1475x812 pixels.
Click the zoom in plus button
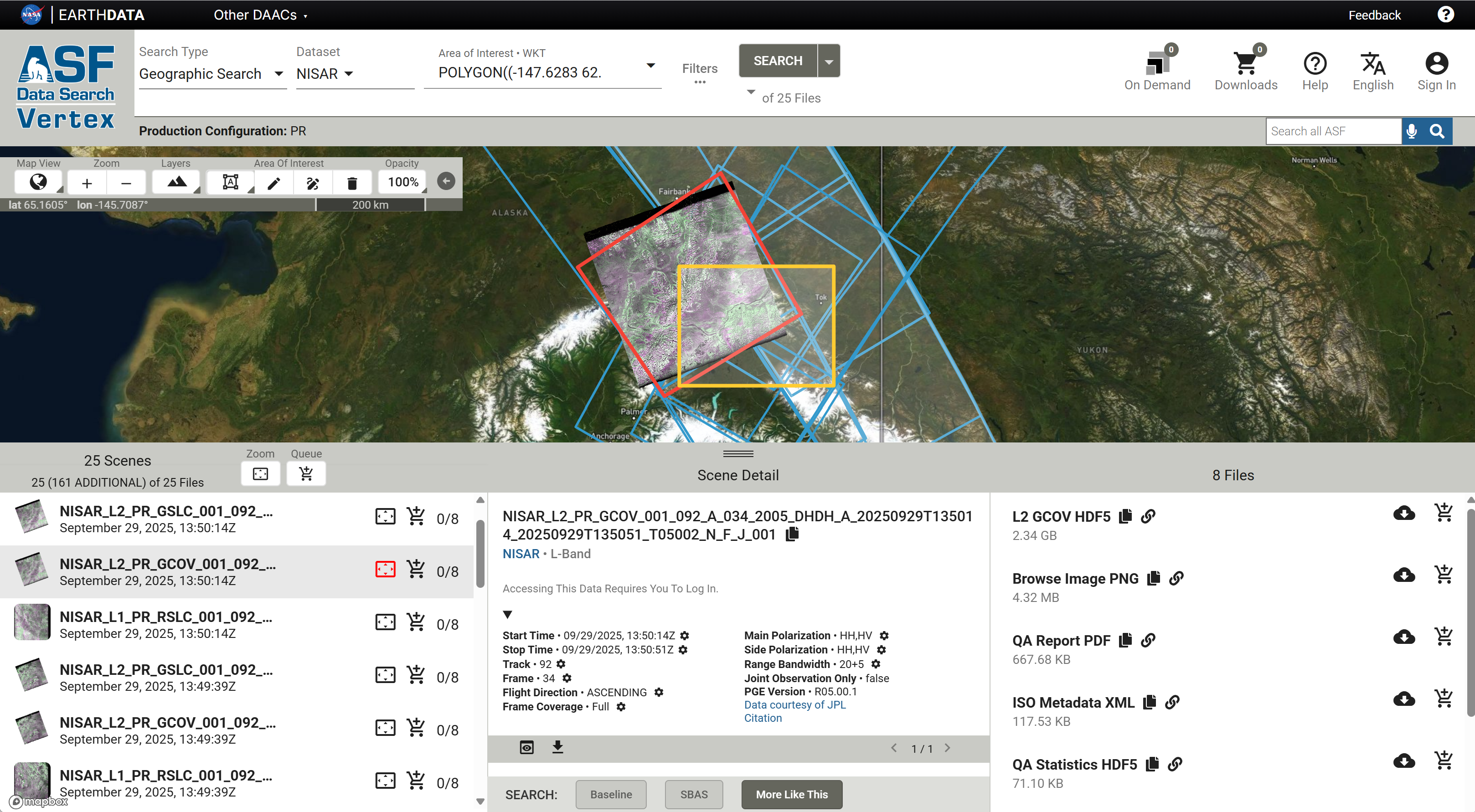tap(87, 183)
